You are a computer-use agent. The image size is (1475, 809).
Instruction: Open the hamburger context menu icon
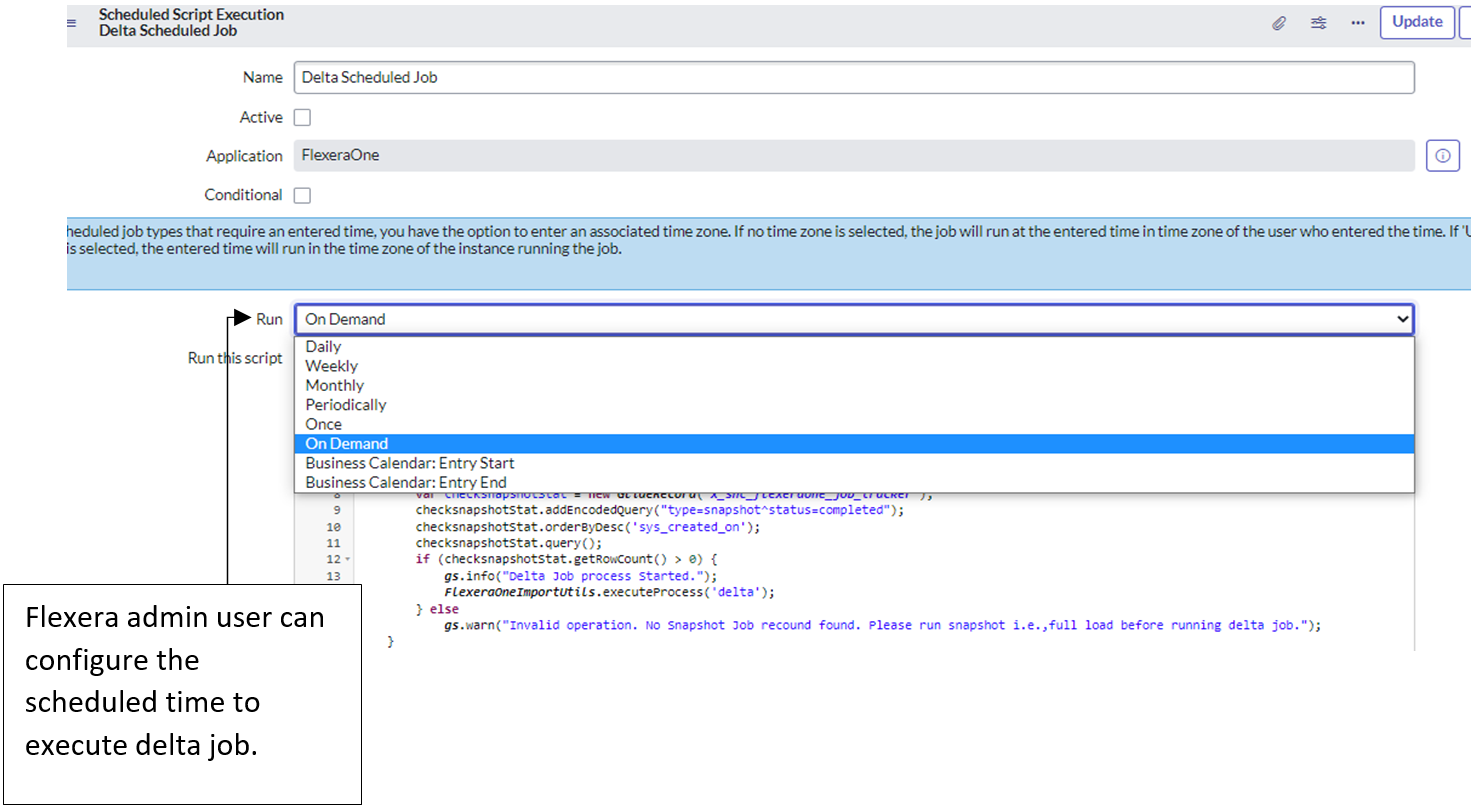pyautogui.click(x=72, y=23)
